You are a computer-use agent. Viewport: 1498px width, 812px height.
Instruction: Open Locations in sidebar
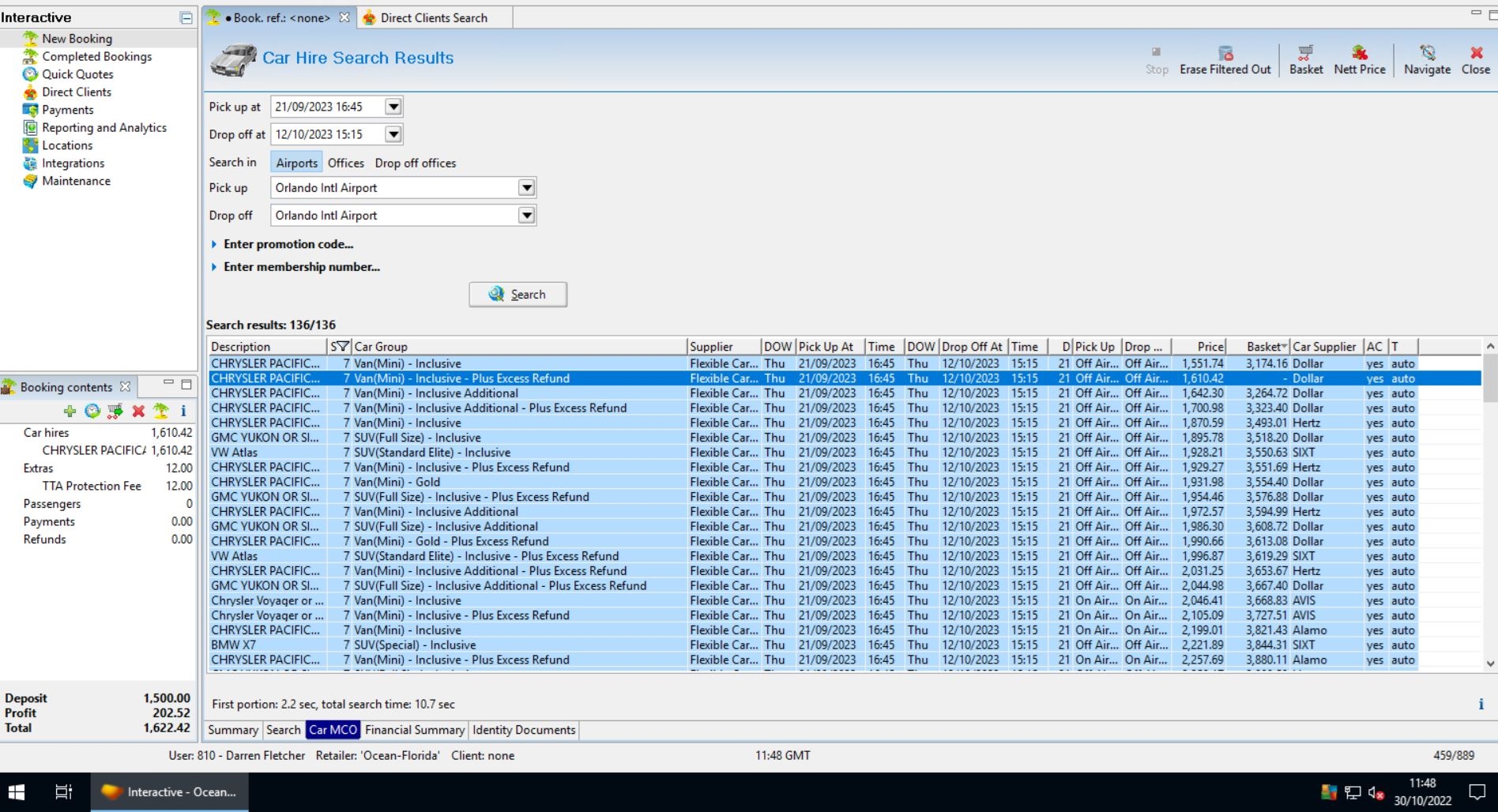(67, 145)
